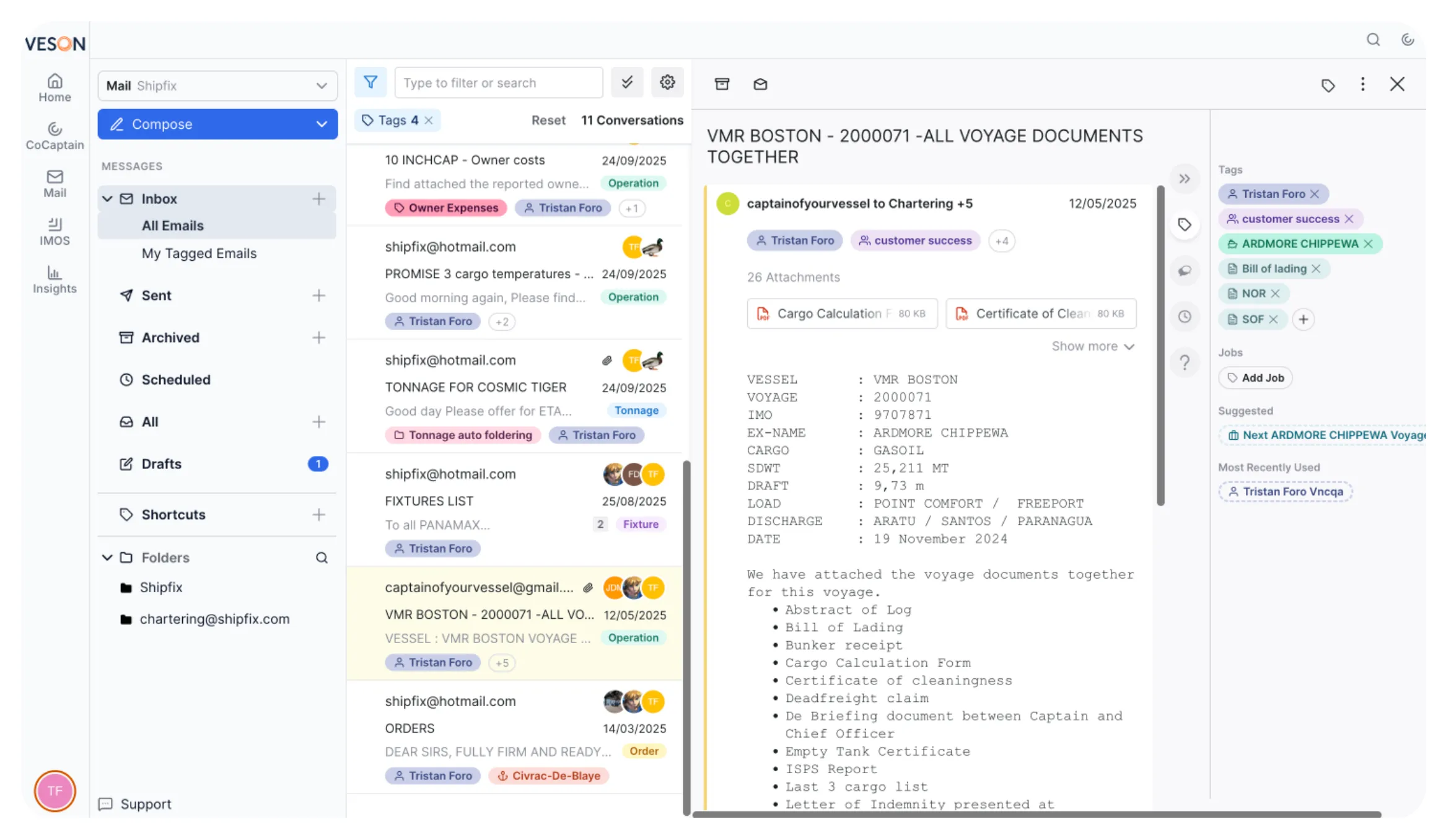Open the history clock icon in the right rail
This screenshot has height=840, width=1446.
tap(1184, 317)
